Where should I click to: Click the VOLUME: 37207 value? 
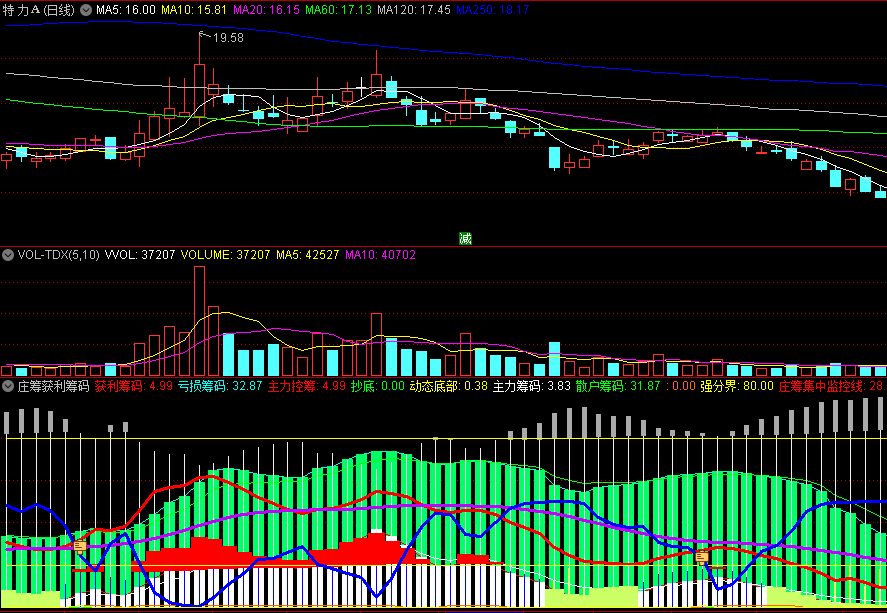tap(226, 255)
